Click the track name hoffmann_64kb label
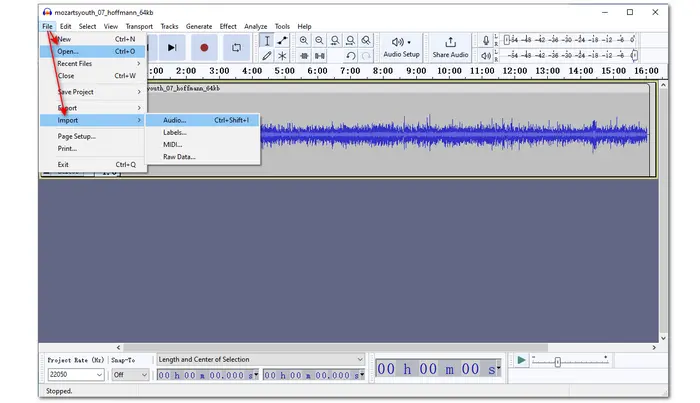 [x=183, y=88]
